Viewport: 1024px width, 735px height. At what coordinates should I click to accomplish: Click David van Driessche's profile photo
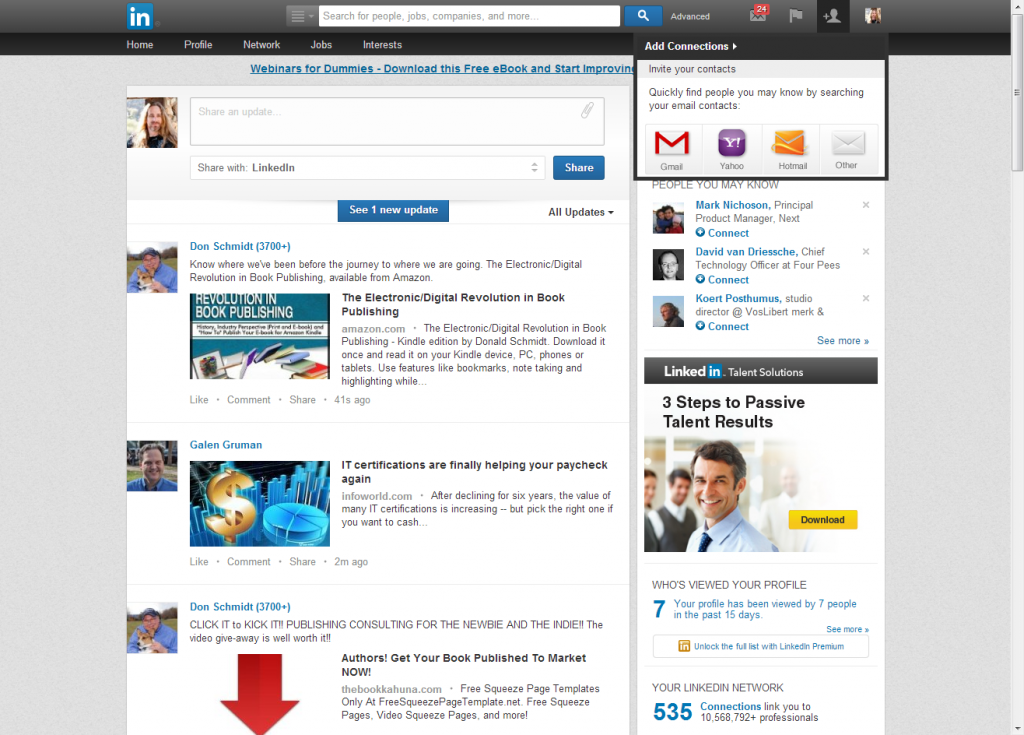click(668, 264)
